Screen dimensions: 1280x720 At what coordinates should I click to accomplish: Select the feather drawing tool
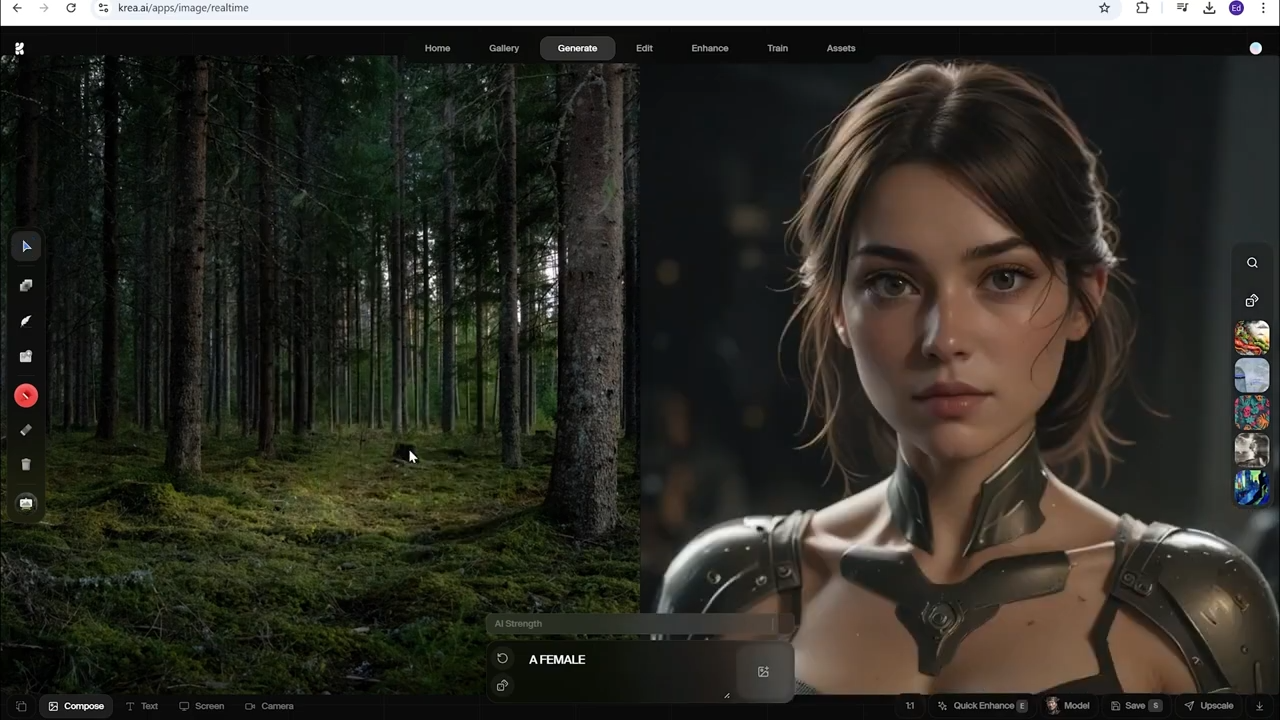coord(26,320)
